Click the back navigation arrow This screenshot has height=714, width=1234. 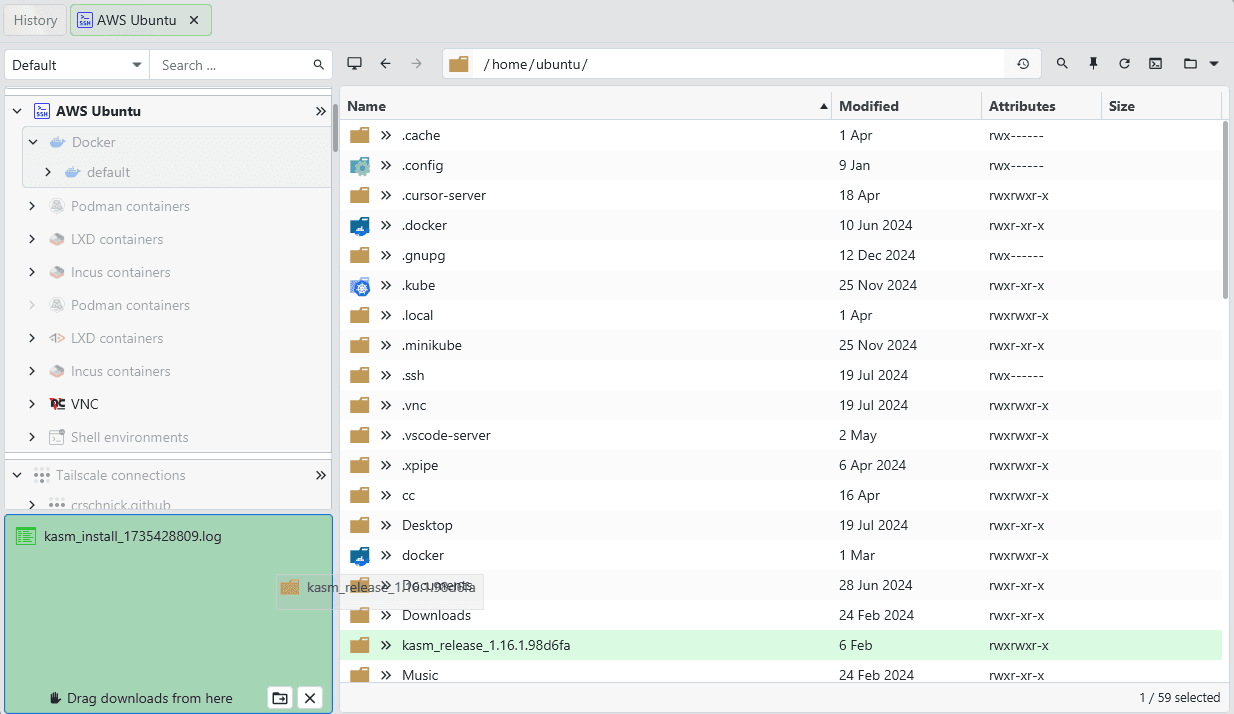pos(385,64)
